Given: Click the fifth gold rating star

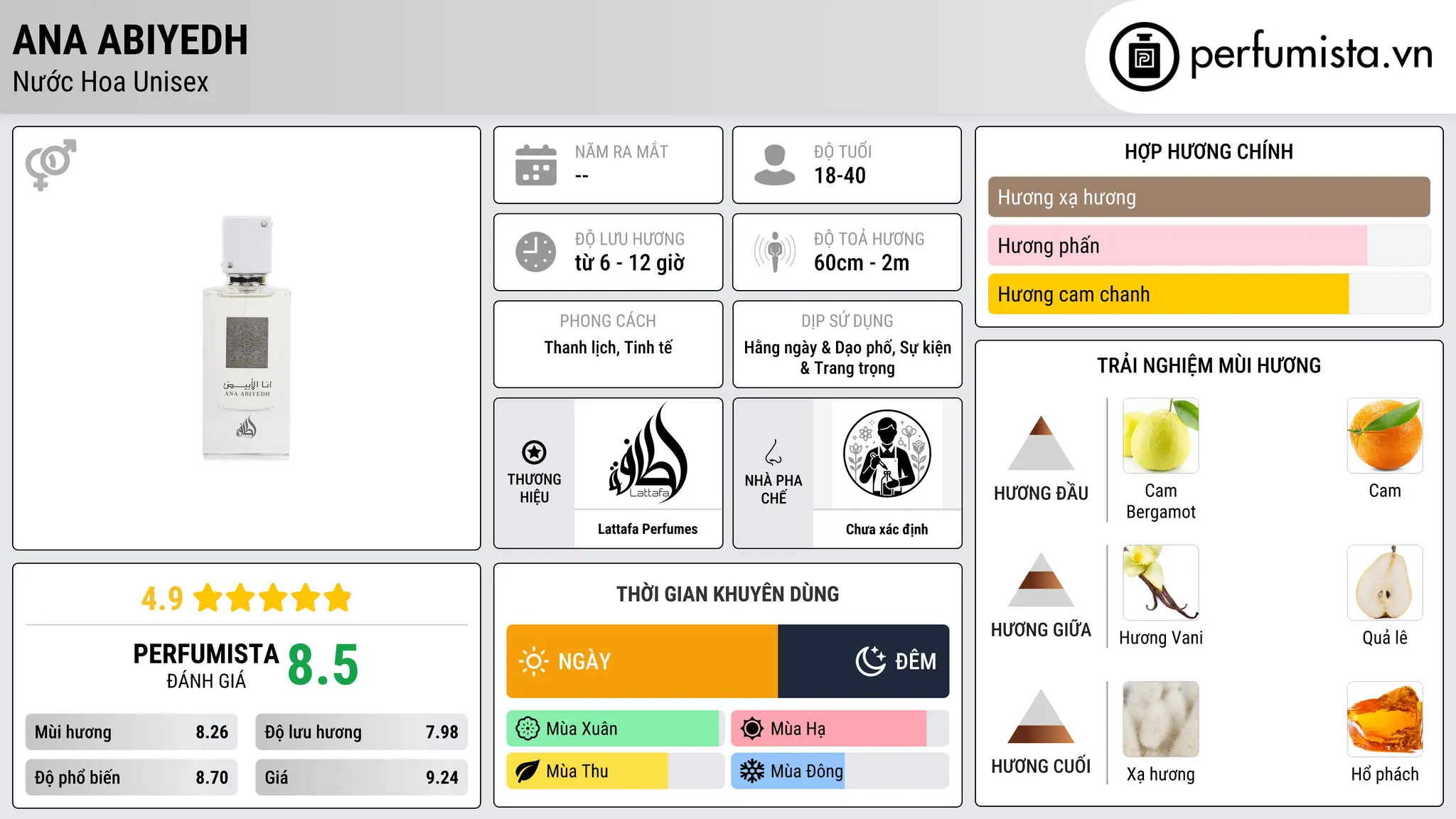Looking at the screenshot, I should click(x=338, y=598).
